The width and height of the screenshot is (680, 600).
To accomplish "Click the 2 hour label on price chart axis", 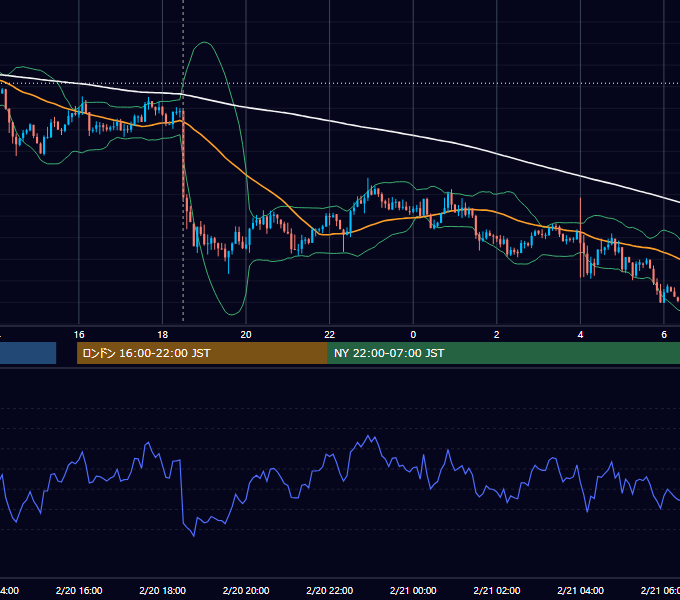I will [497, 334].
